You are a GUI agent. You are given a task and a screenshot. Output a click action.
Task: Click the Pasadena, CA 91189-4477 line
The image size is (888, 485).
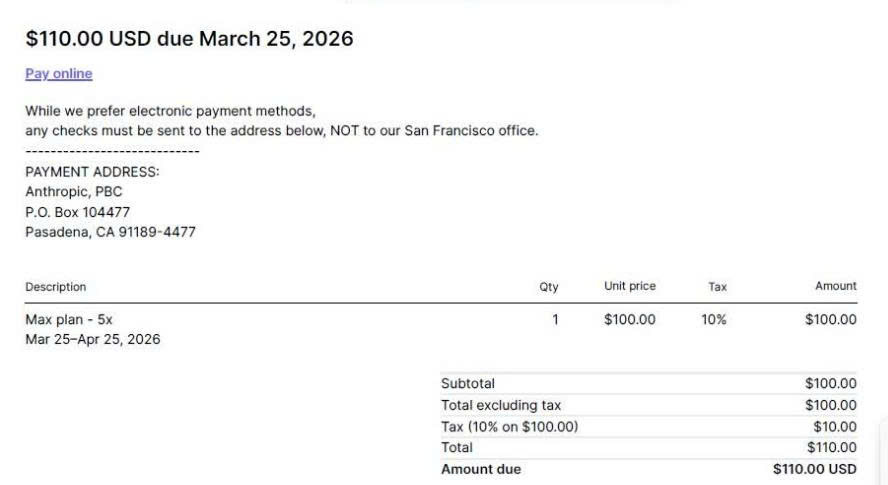tap(110, 232)
